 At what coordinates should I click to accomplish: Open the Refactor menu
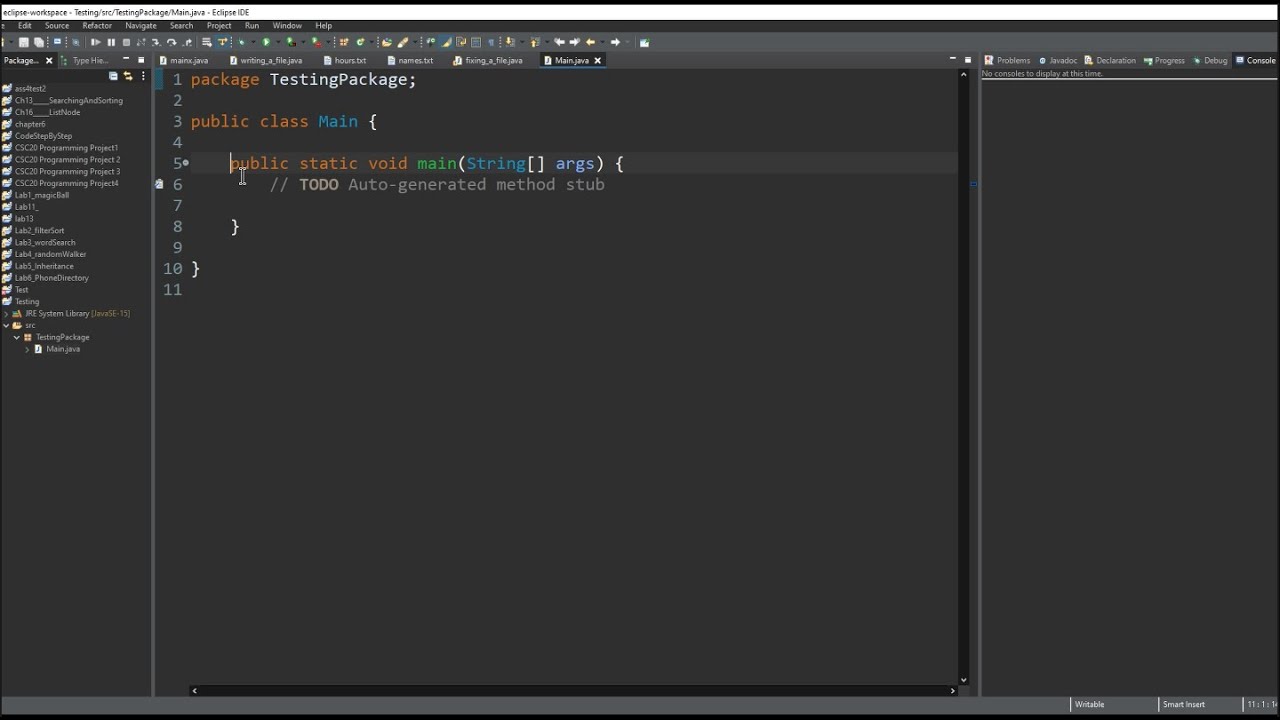pyautogui.click(x=97, y=26)
